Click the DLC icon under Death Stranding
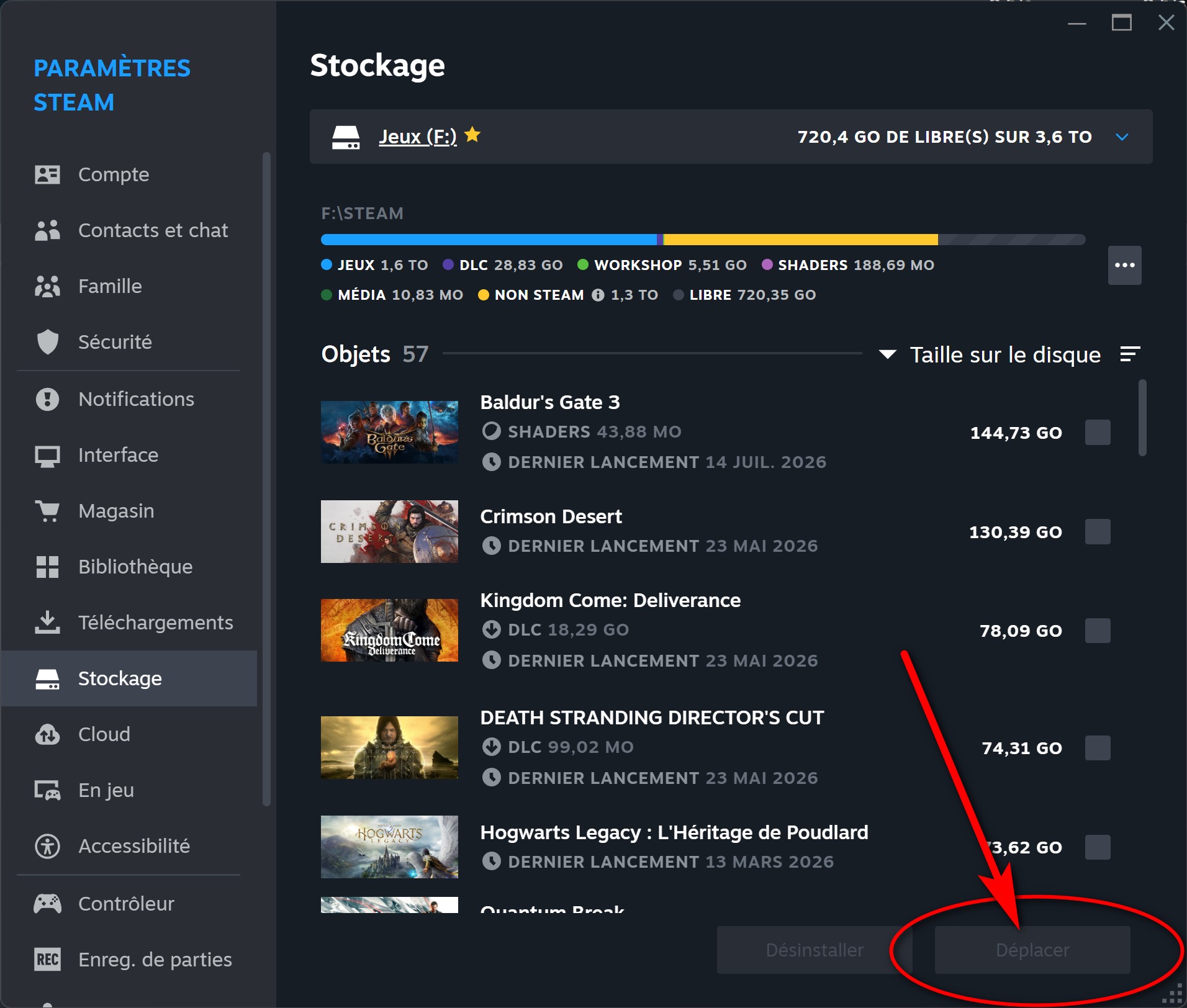This screenshot has height=1008, width=1187. [492, 747]
